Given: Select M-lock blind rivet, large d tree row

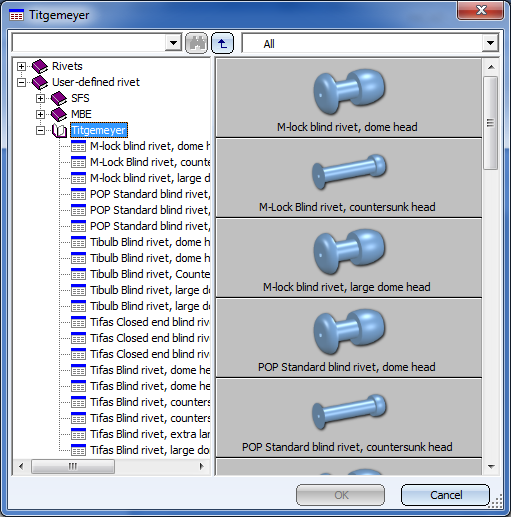Looking at the screenshot, I should pyautogui.click(x=140, y=178).
